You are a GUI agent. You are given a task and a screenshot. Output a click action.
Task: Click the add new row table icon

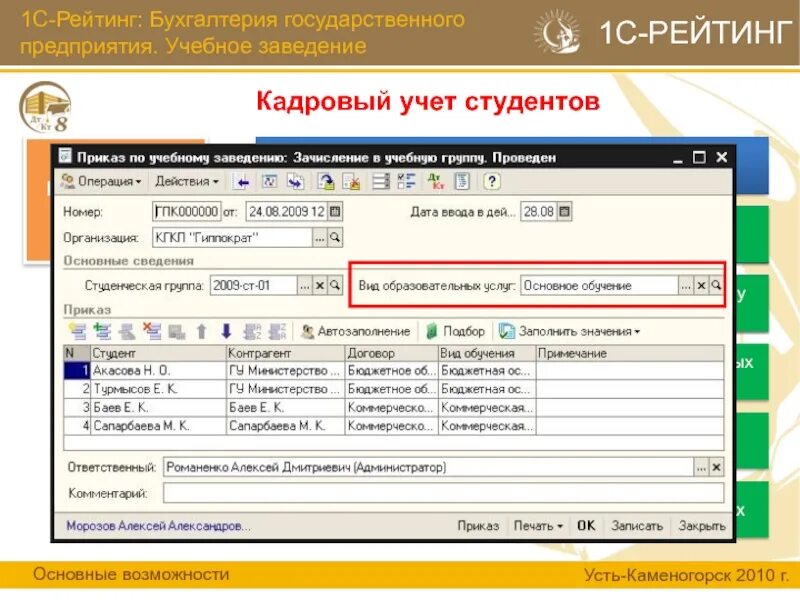[78, 332]
